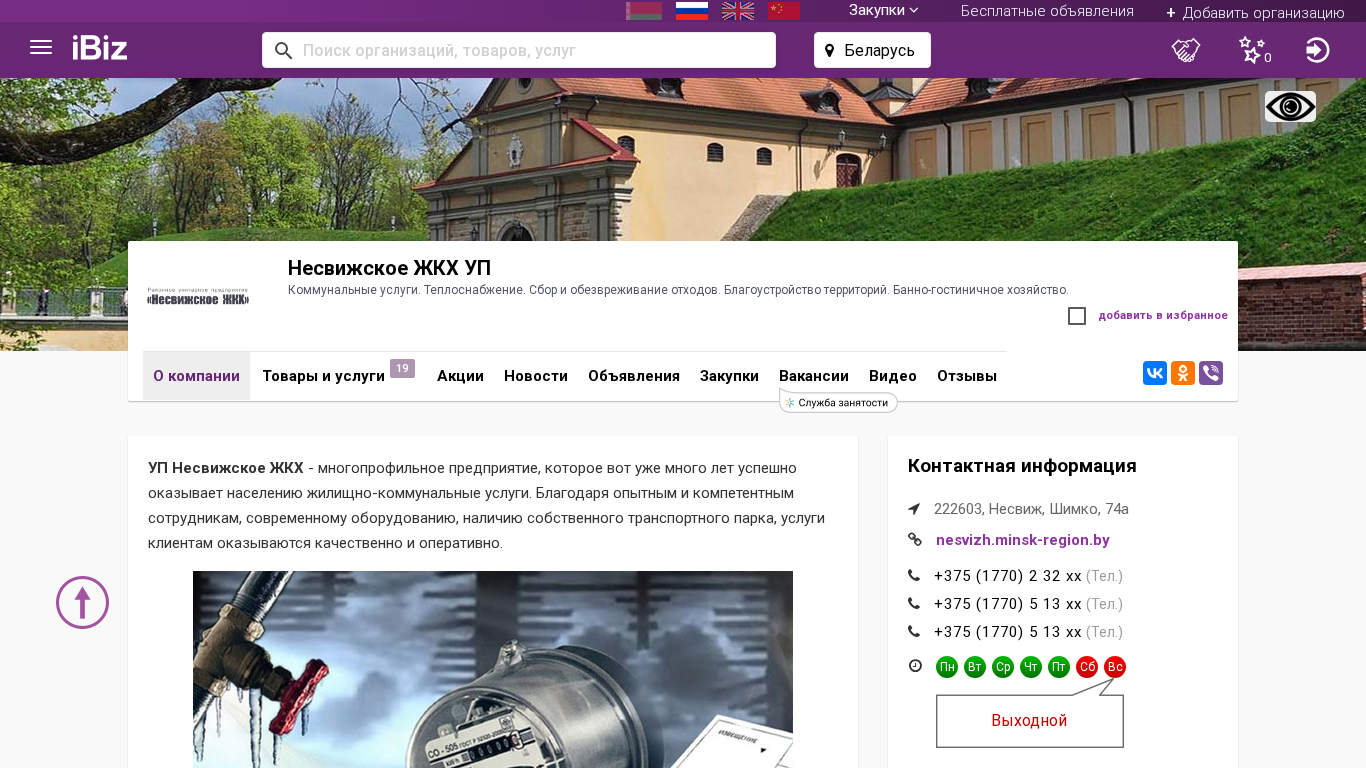Click Бесплатные объявления link
Viewport: 1366px width, 768px height.
[x=1047, y=11]
